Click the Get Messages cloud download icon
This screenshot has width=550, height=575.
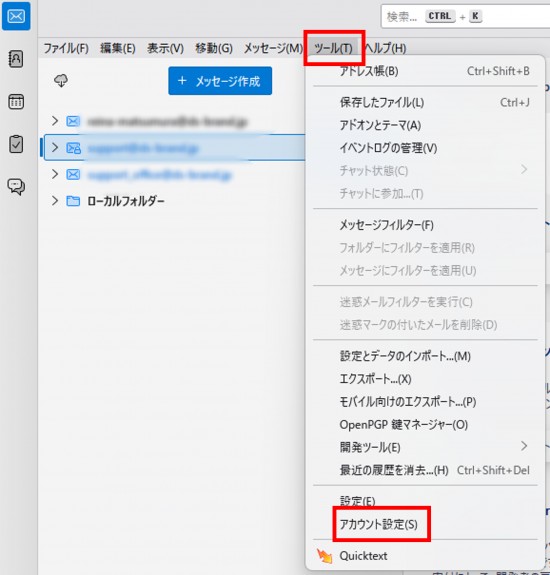(x=61, y=81)
